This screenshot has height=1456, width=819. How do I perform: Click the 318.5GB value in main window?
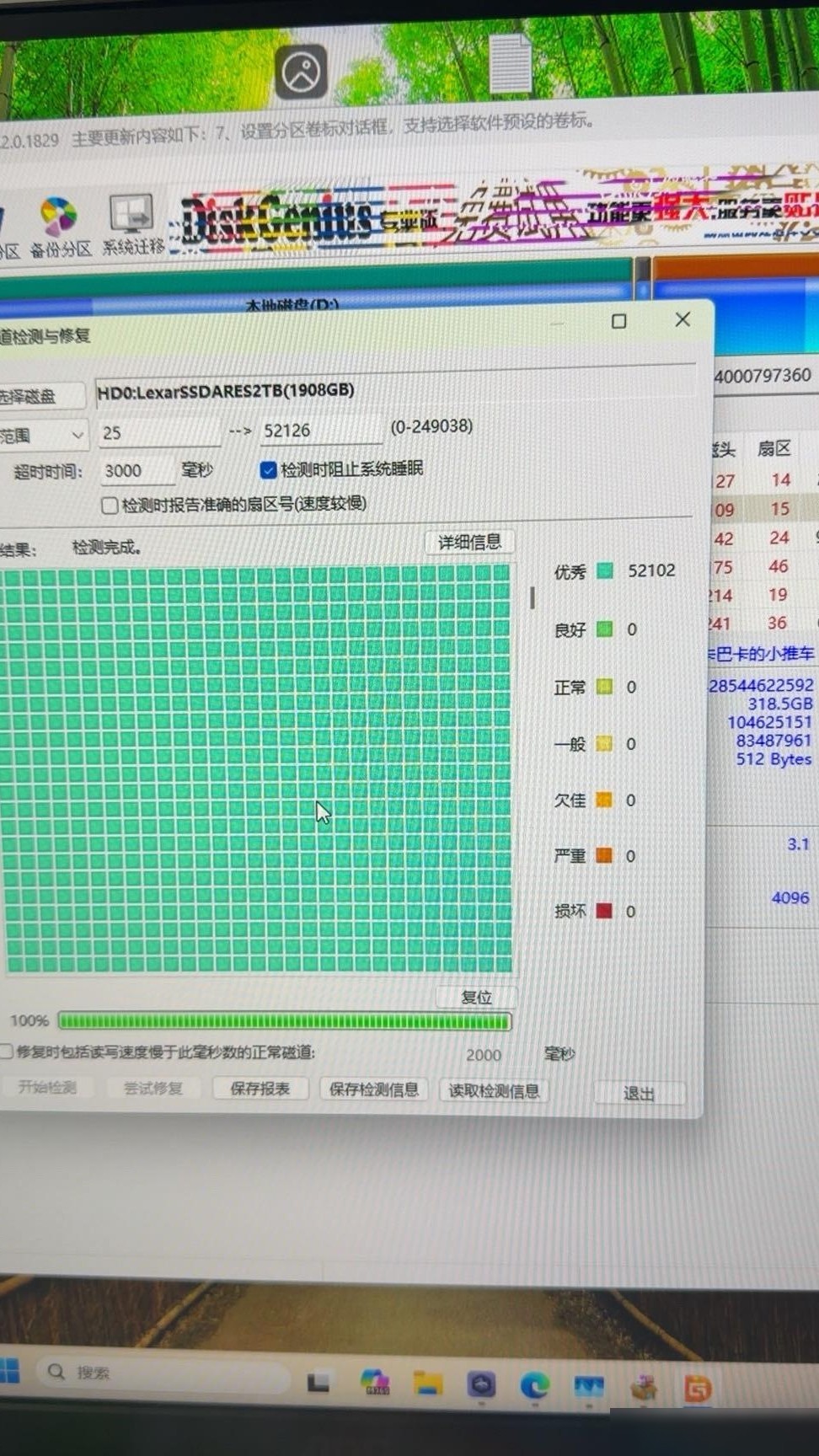point(780,704)
